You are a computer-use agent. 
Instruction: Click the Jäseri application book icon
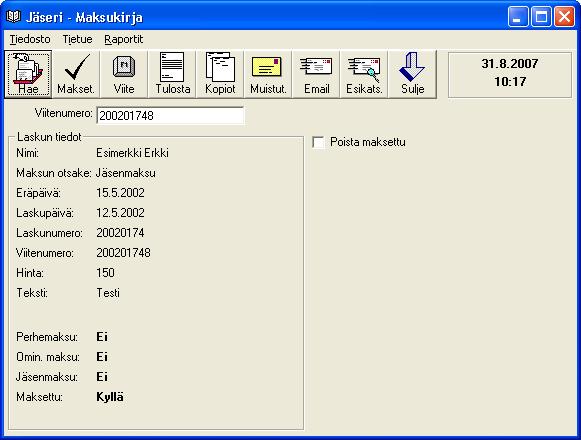(14, 17)
